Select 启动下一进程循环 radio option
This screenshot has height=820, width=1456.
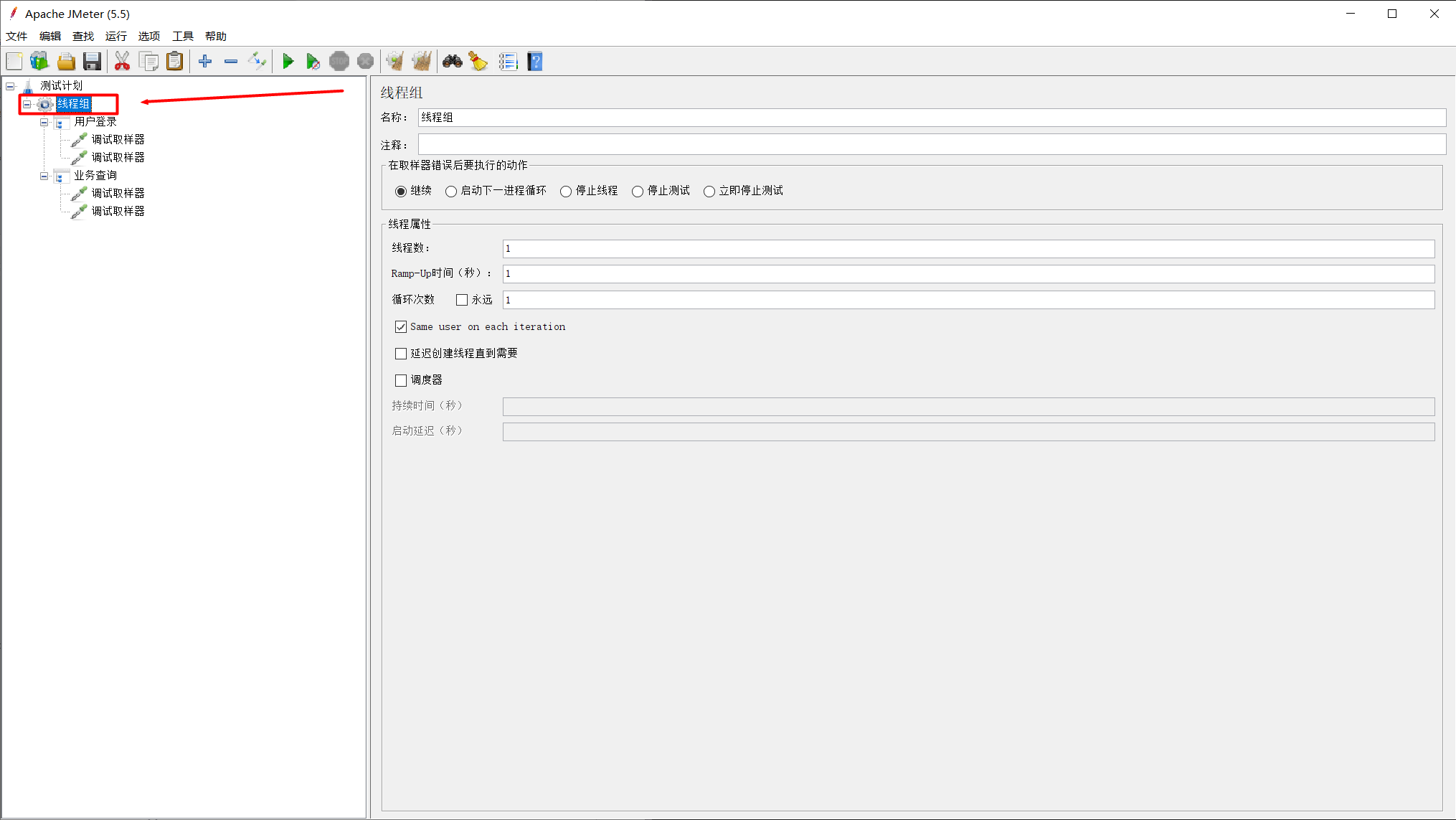click(x=451, y=192)
